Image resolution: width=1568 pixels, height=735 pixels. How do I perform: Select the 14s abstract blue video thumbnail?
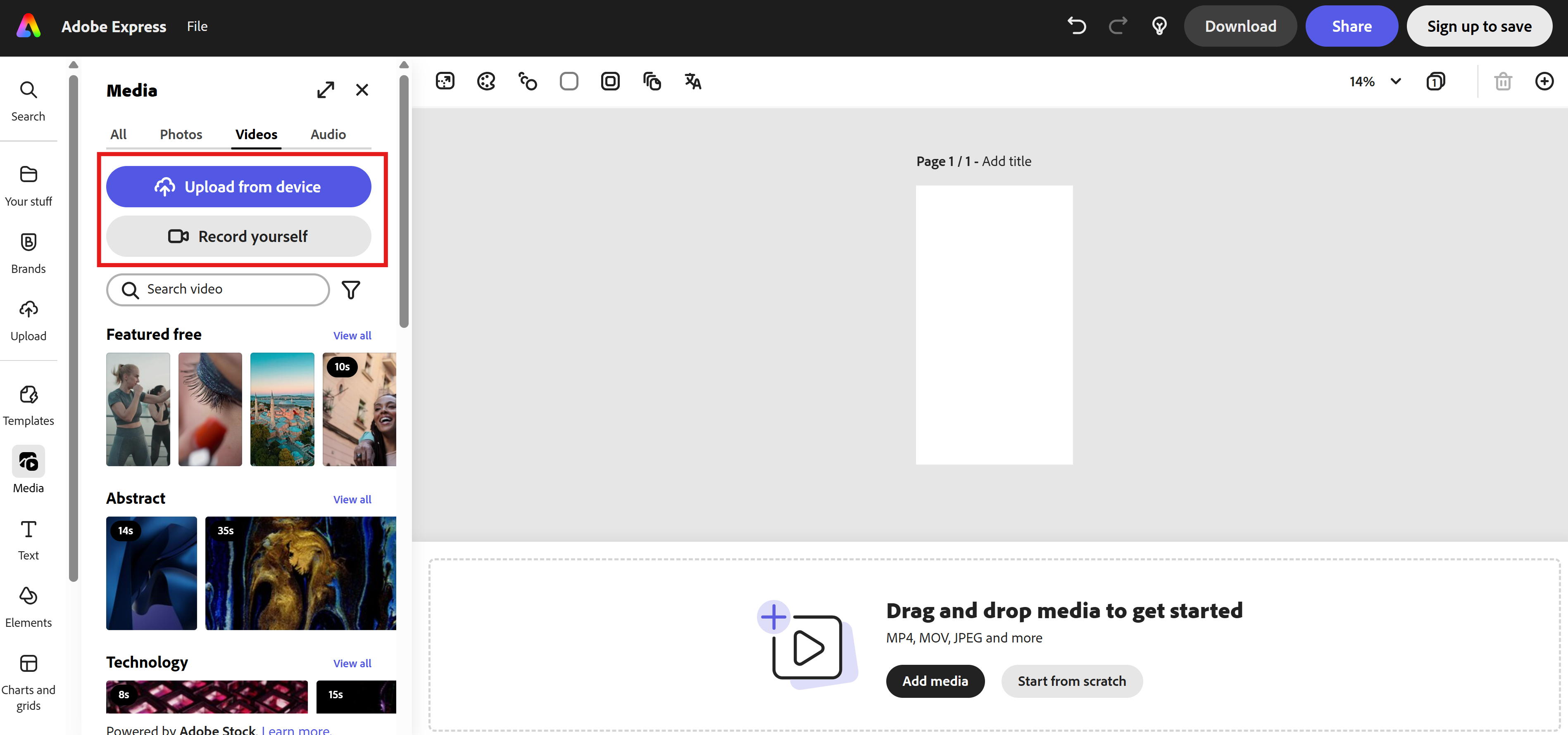tap(152, 573)
